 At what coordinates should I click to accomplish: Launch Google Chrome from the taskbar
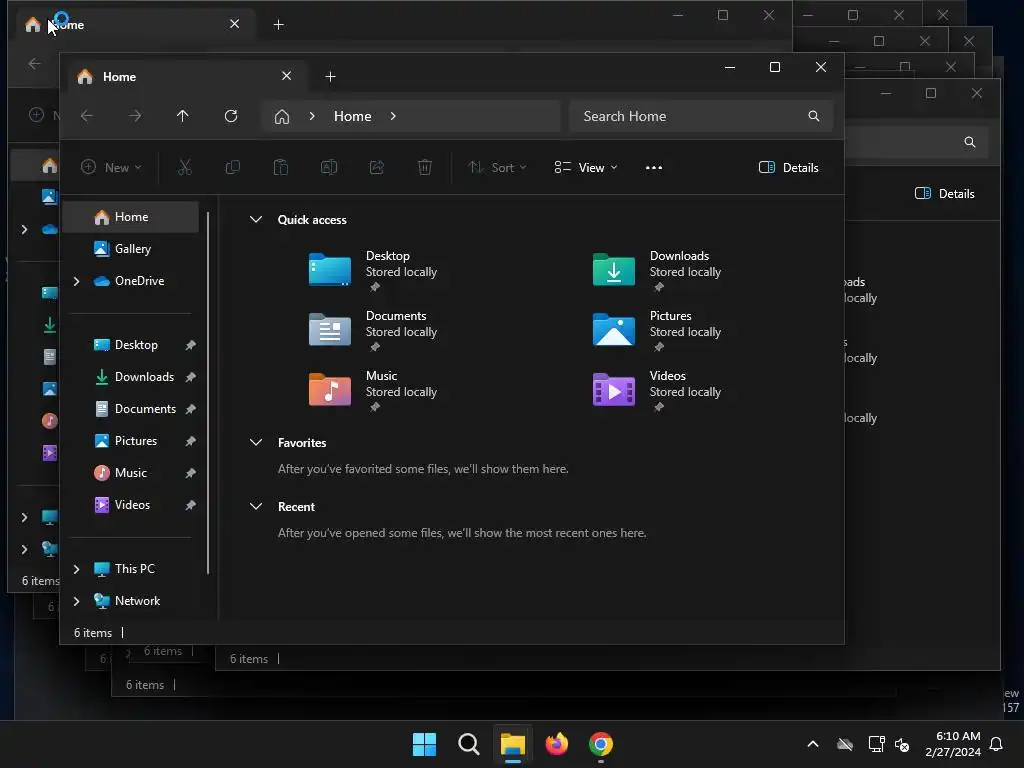tap(601, 744)
